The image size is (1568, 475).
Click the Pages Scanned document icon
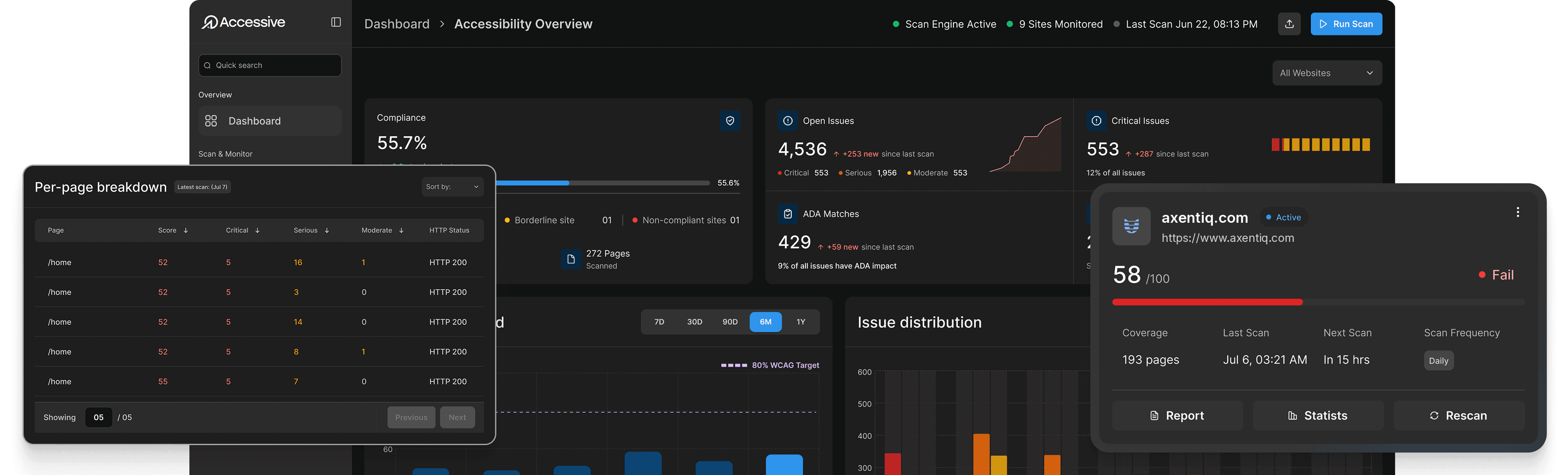tap(570, 259)
